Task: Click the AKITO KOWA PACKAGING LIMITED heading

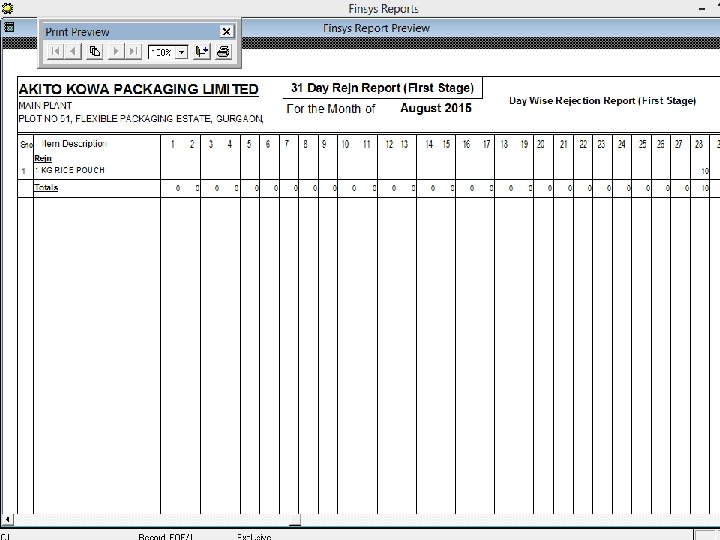Action: click(x=139, y=89)
